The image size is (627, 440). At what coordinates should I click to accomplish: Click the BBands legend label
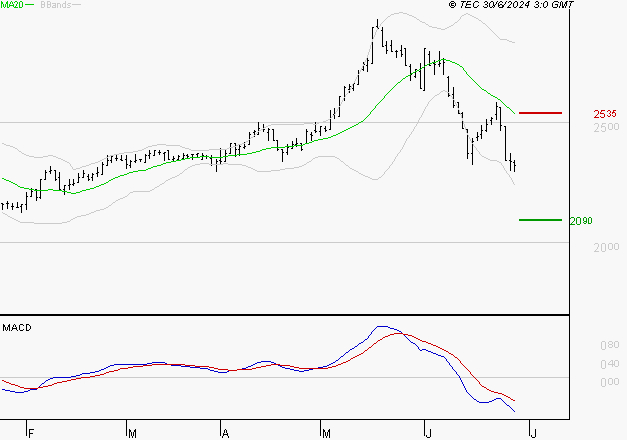point(56,5)
